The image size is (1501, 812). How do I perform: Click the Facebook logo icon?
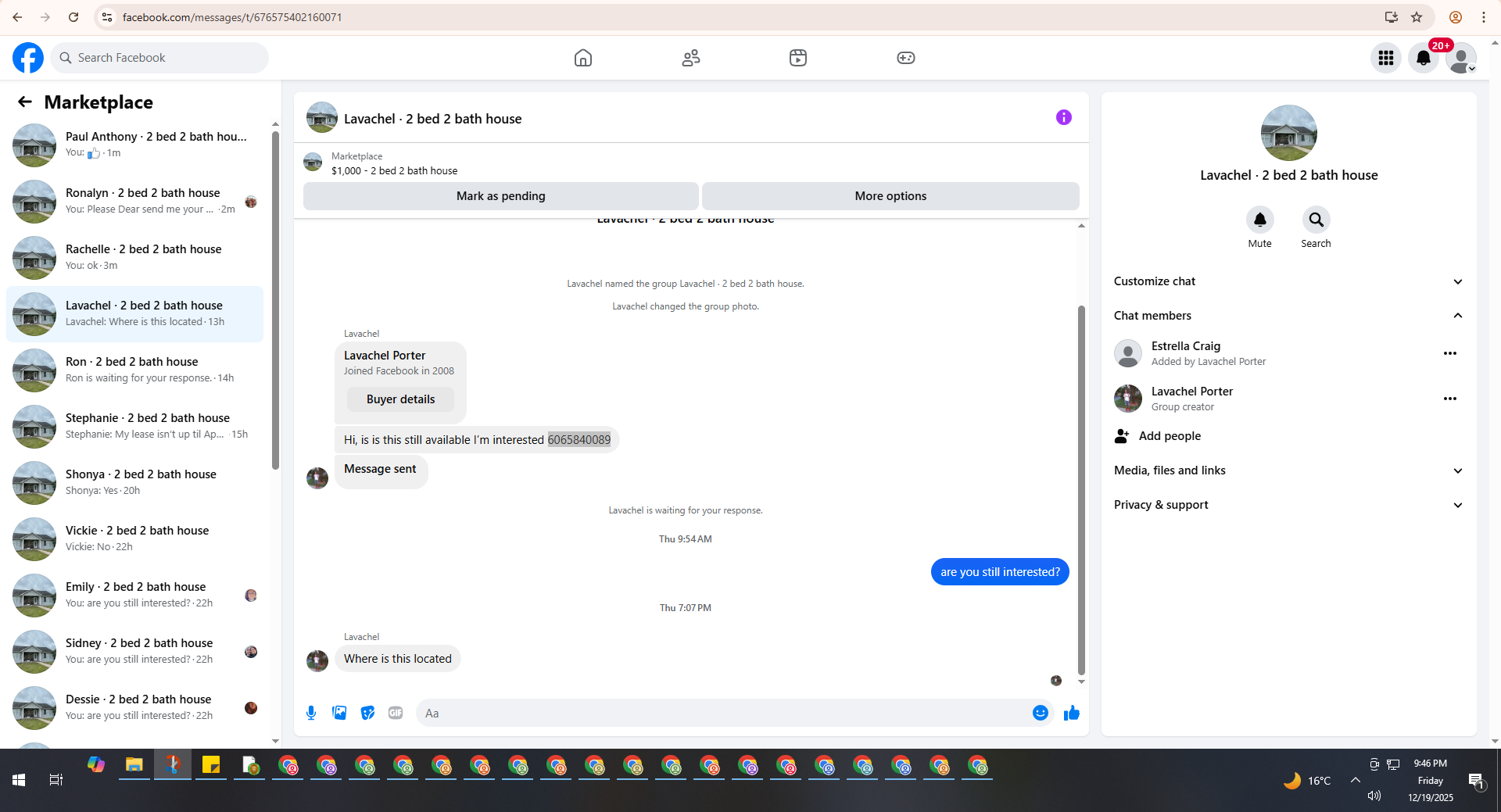pos(28,58)
